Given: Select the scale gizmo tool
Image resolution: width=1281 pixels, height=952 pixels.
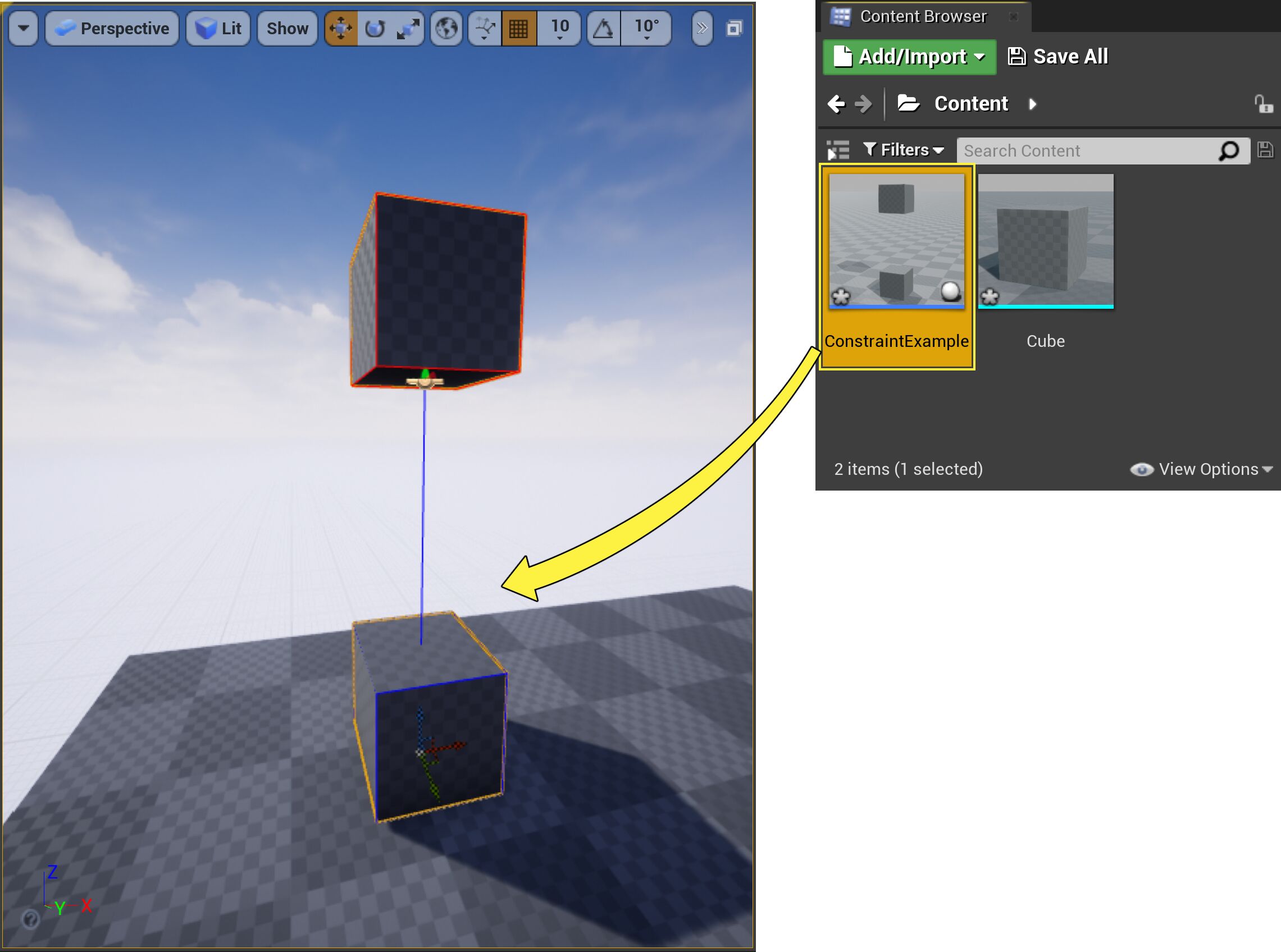Looking at the screenshot, I should click(x=408, y=28).
